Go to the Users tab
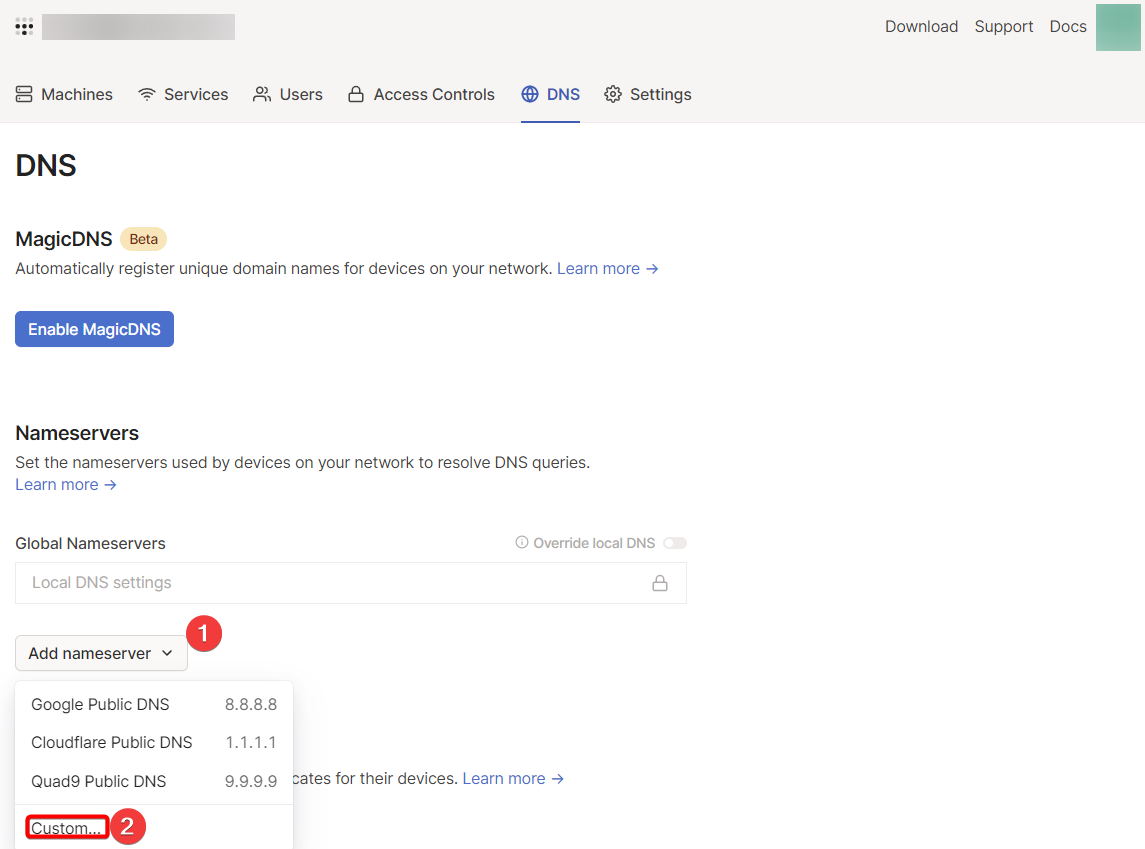 288,94
